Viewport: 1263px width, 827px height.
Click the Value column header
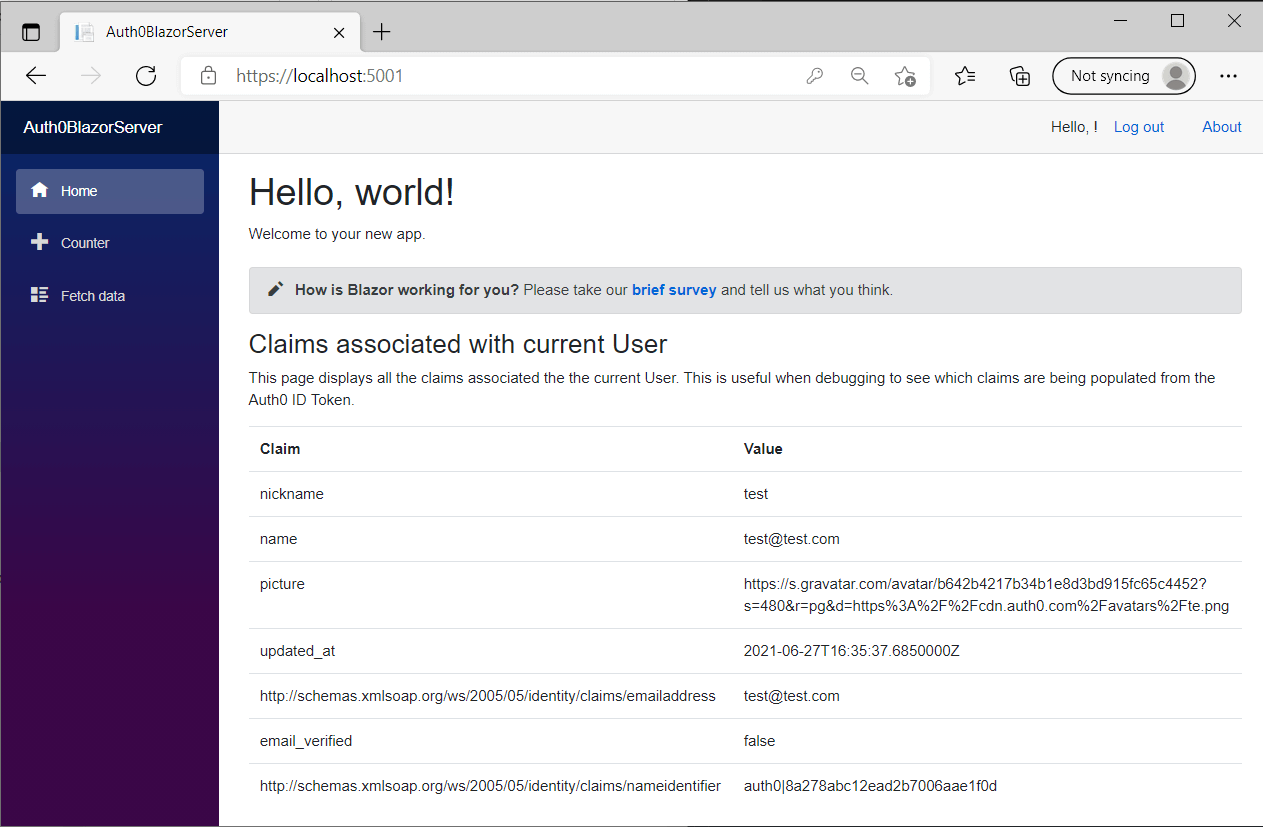click(763, 449)
